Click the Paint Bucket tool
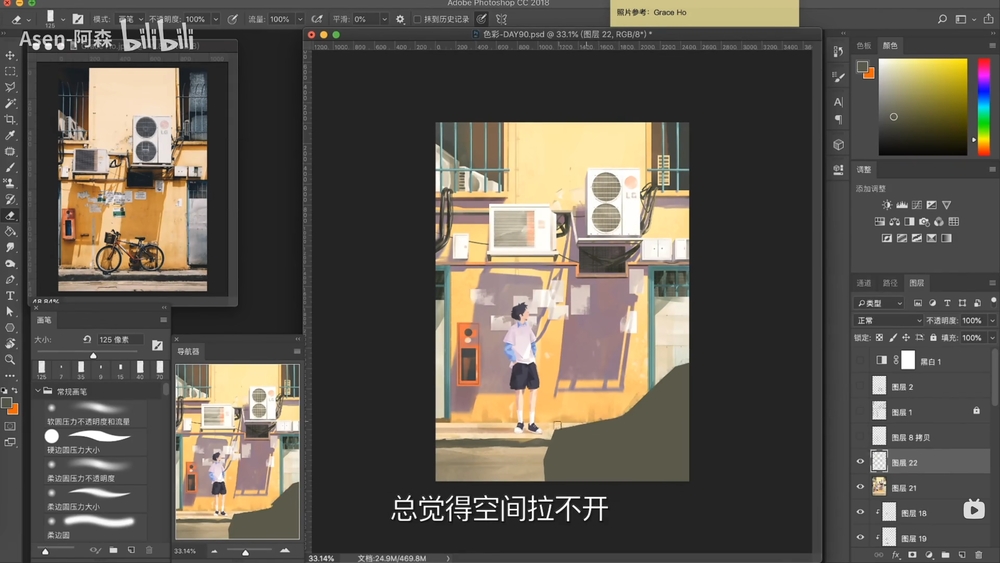1000x563 pixels. [11, 231]
